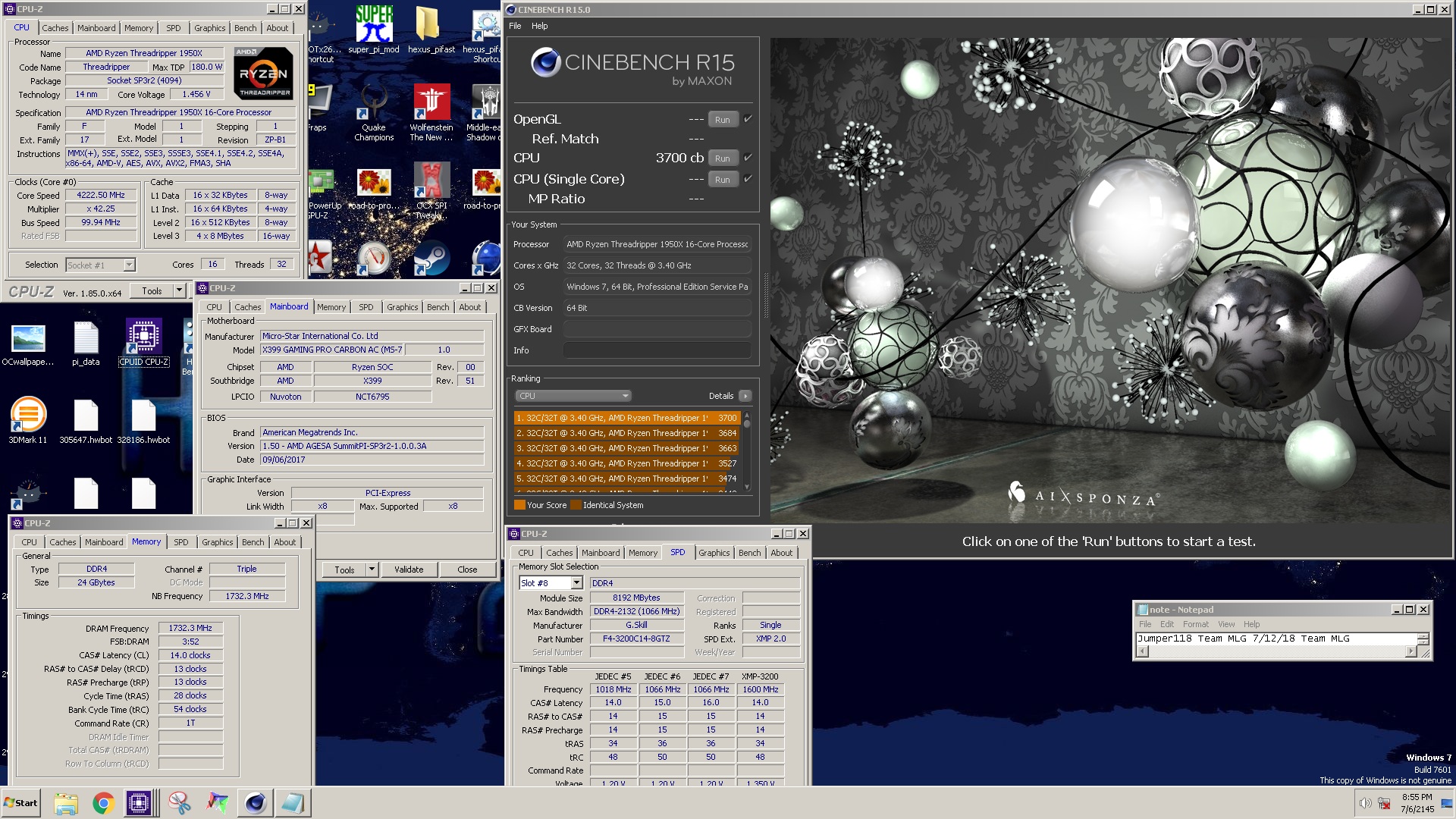The image size is (1456, 819).
Task: Open the super_pi_mod desktop icon
Action: pyautogui.click(x=374, y=30)
